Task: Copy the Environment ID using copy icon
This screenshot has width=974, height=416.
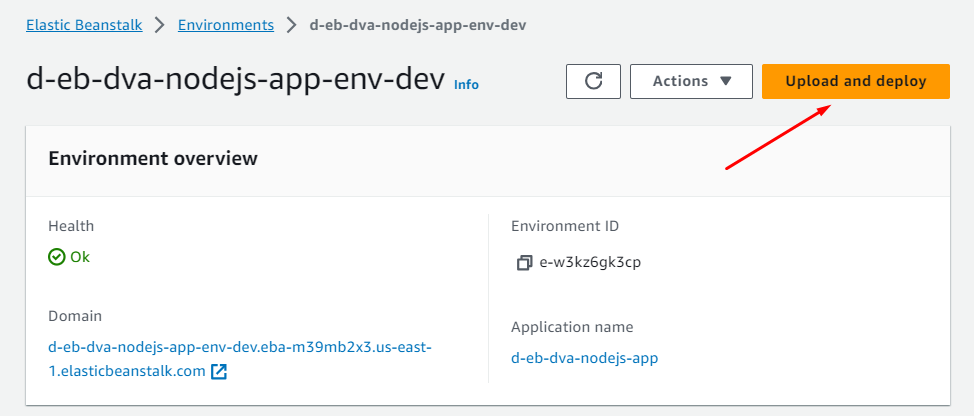Action: click(523, 263)
